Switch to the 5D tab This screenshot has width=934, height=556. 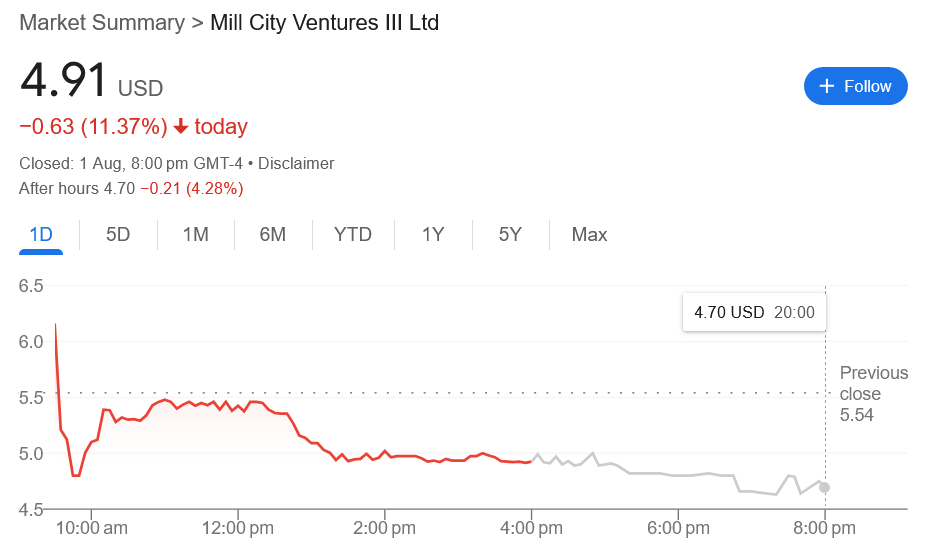click(118, 235)
